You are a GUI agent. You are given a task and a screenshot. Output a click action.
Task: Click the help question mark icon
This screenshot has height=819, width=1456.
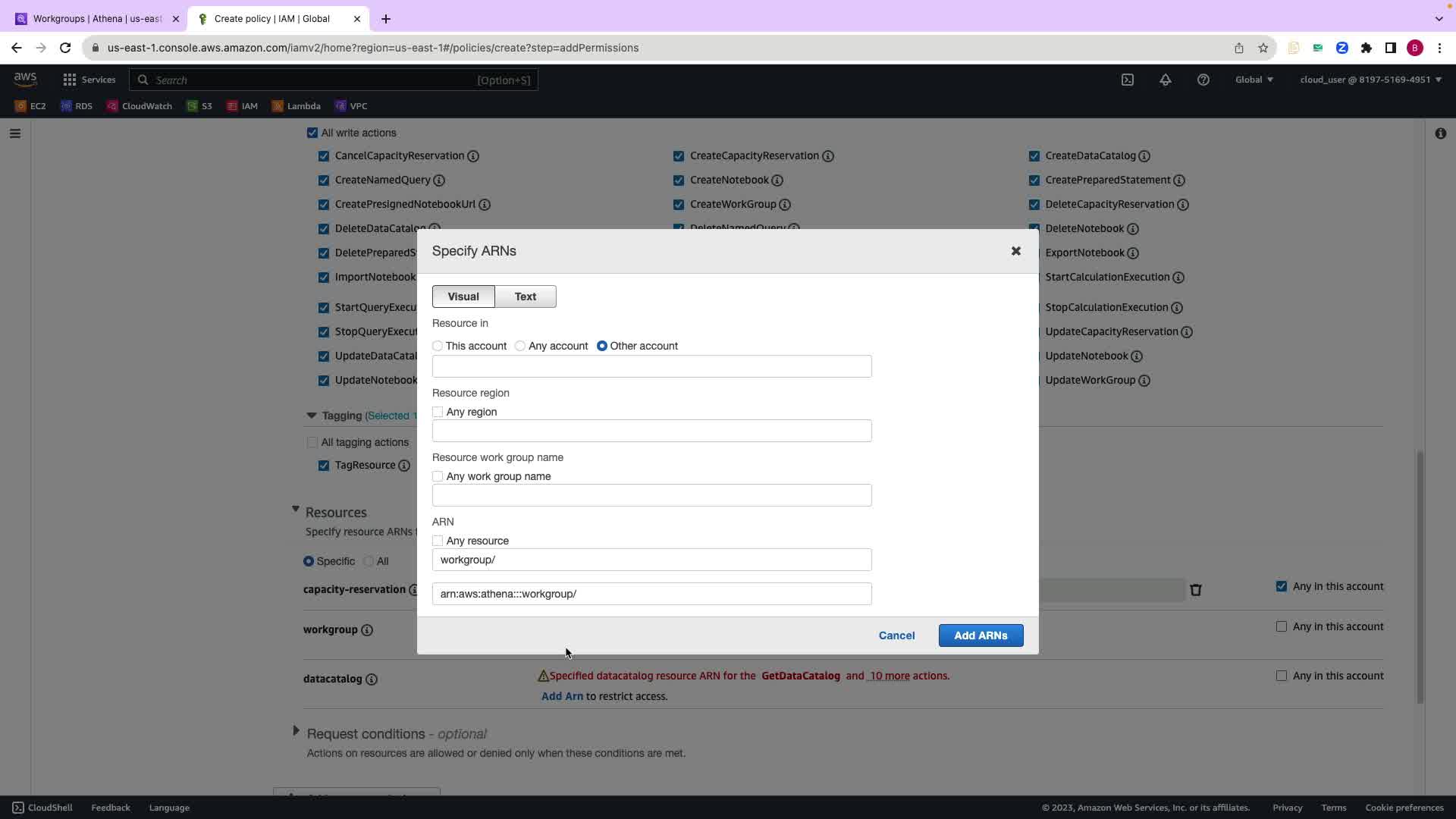(1203, 80)
